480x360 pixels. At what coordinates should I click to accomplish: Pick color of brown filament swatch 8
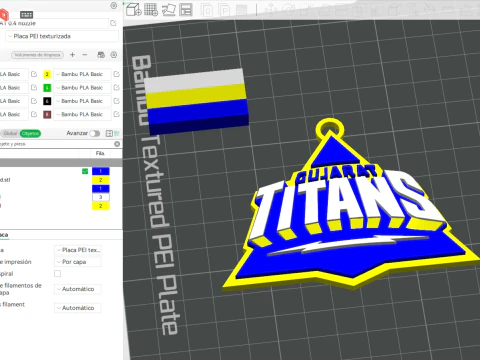tap(47, 114)
